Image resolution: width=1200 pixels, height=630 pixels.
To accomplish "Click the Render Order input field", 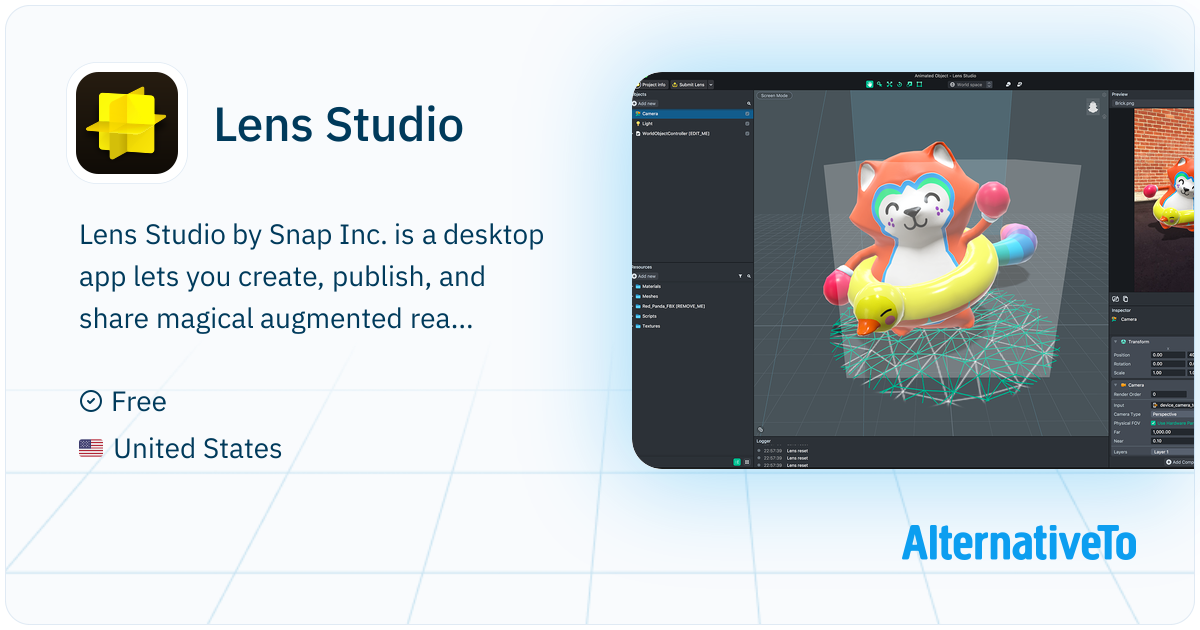I will pyautogui.click(x=1169, y=394).
